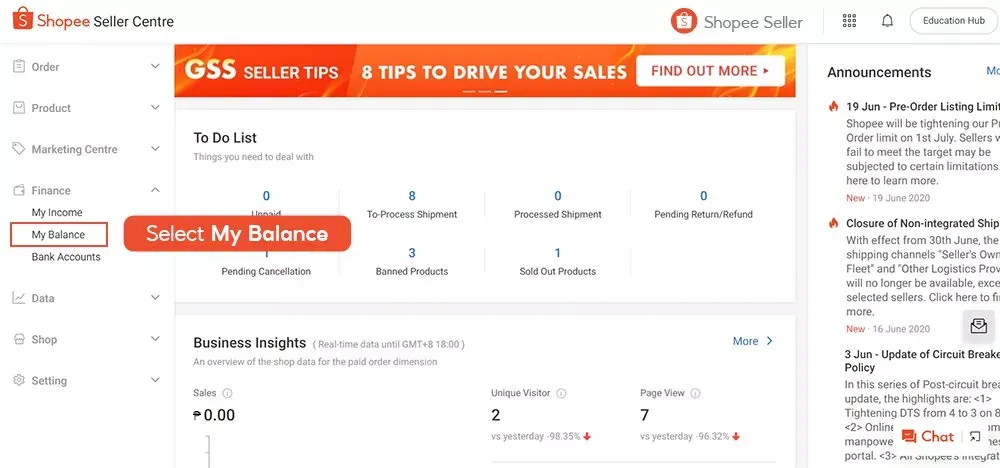Open the mail feedback floating icon
The image size is (1000, 468).
tap(978, 326)
